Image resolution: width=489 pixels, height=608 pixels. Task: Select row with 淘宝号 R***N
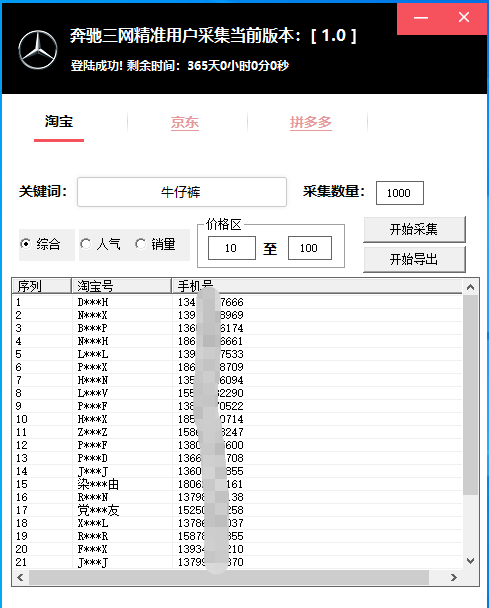237,497
